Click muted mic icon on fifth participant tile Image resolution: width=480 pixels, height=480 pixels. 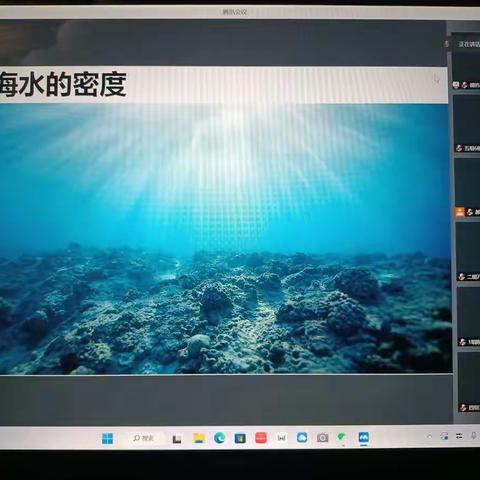[463, 342]
